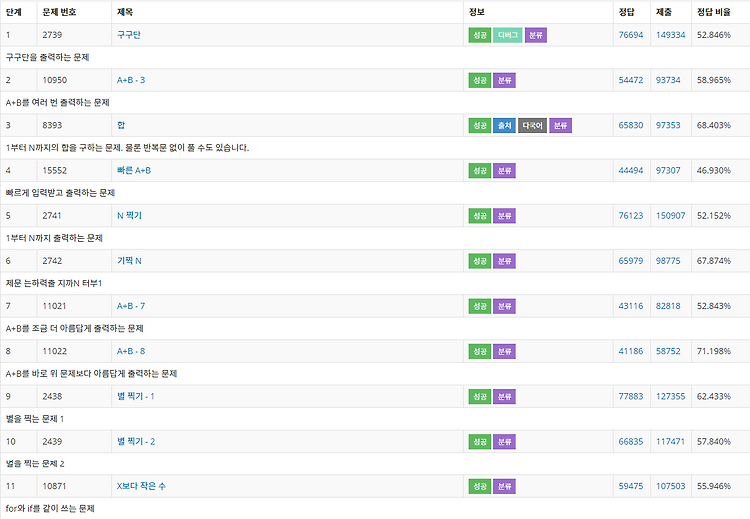Open the 44494 correct answers link

point(631,170)
